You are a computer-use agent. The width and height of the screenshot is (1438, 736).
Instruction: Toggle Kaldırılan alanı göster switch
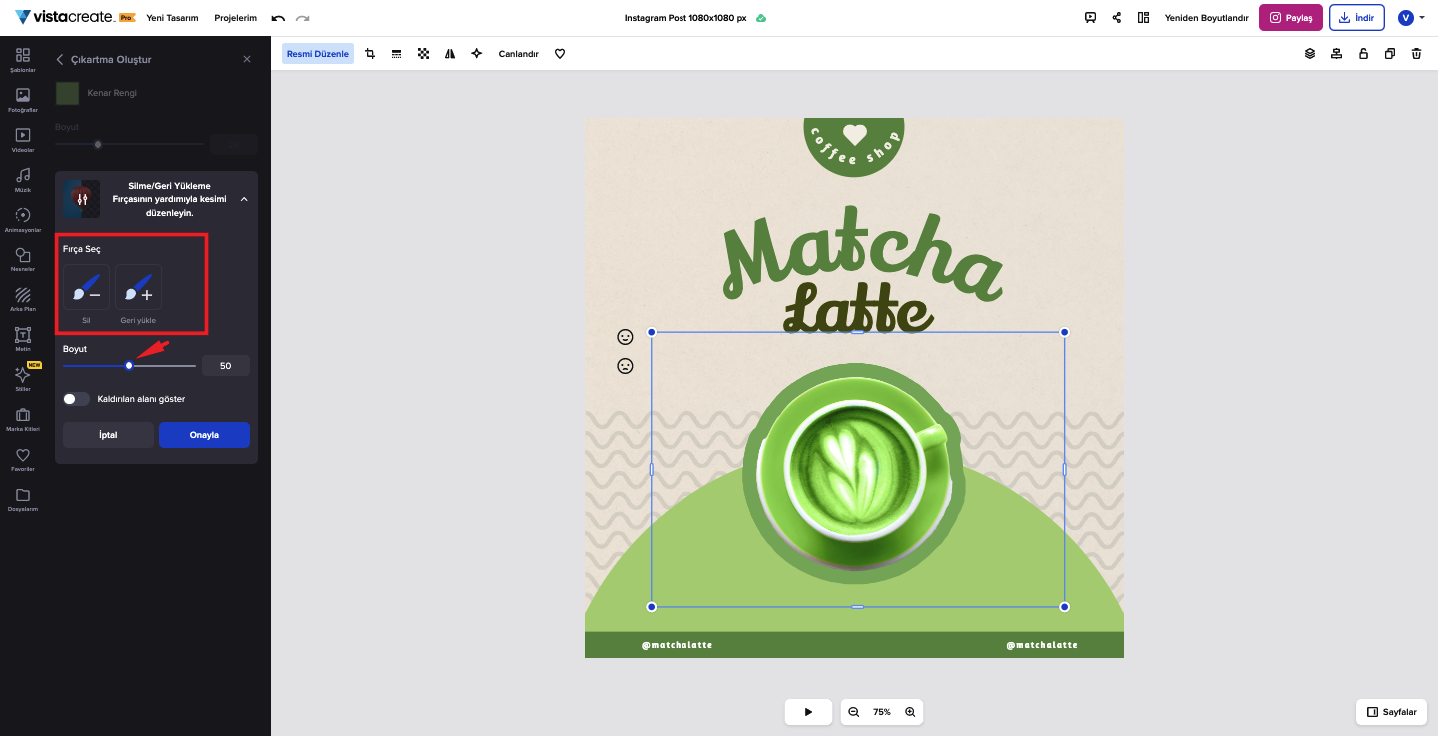[76, 399]
